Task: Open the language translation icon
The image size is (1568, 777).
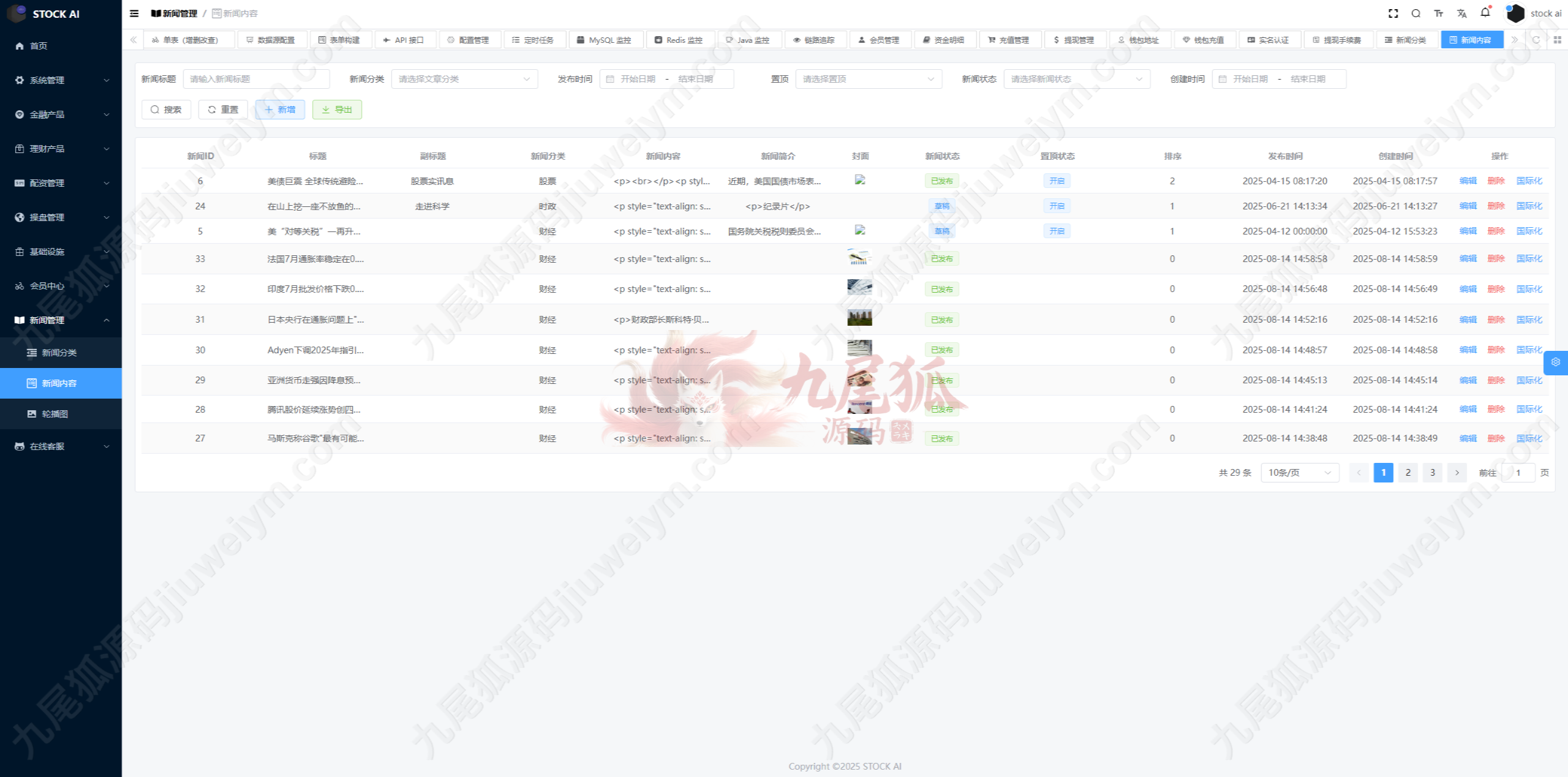Action: tap(1462, 13)
